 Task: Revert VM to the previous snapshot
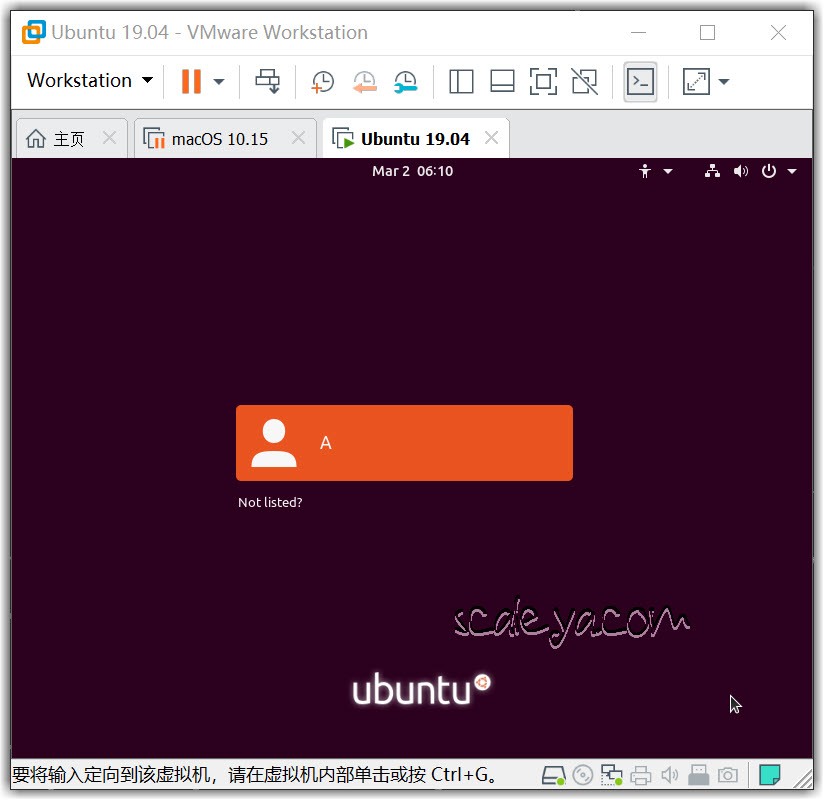pos(364,81)
